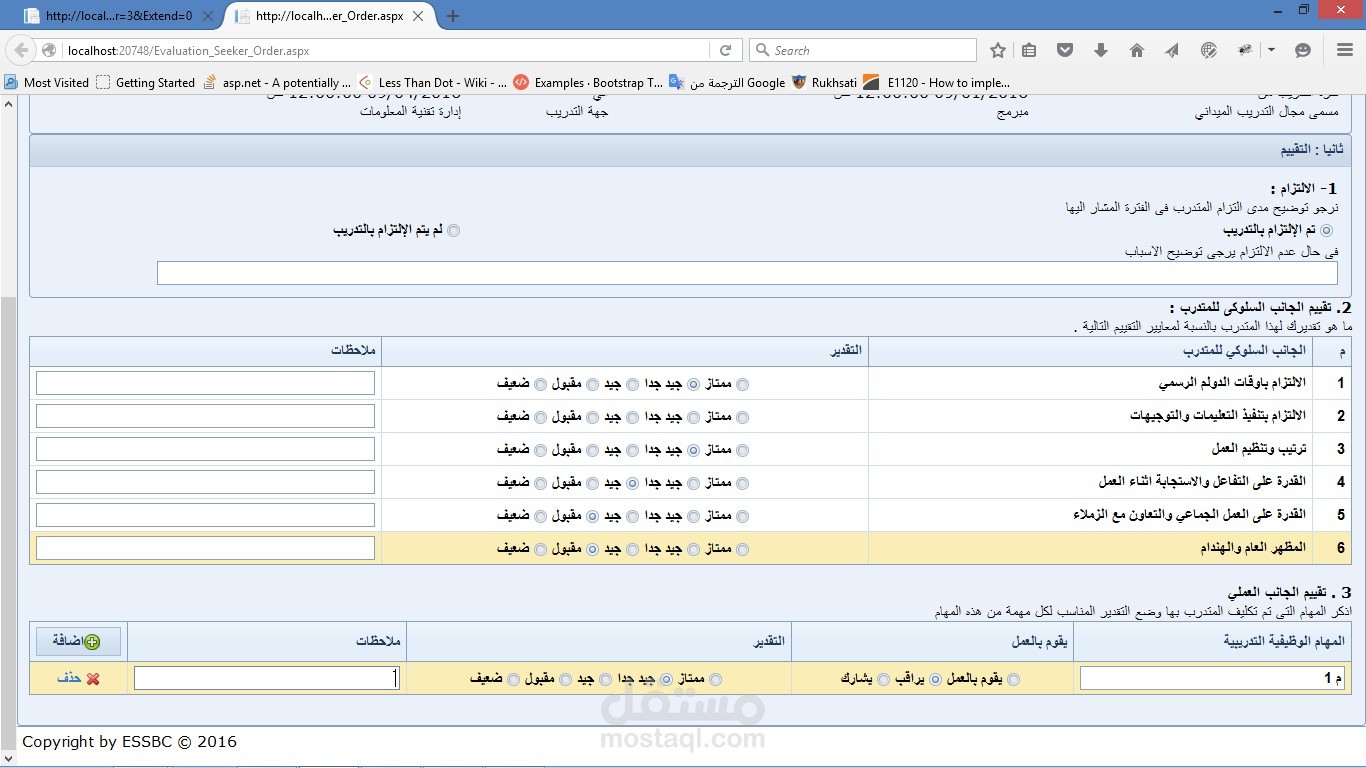This screenshot has width=1366, height=768.
Task: Close the first localhost tab
Action: (x=209, y=16)
